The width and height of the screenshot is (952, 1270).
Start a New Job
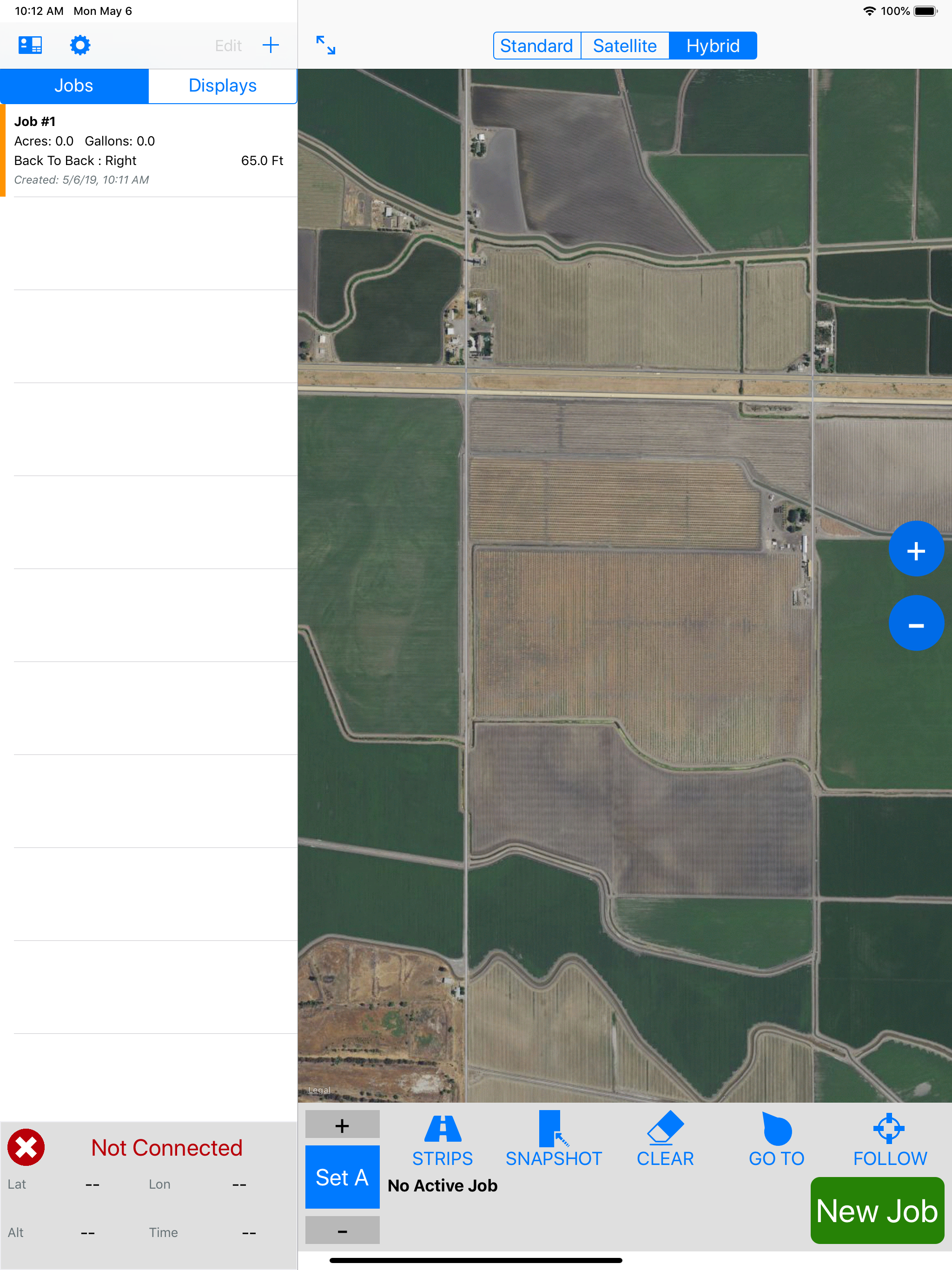[x=877, y=1210]
